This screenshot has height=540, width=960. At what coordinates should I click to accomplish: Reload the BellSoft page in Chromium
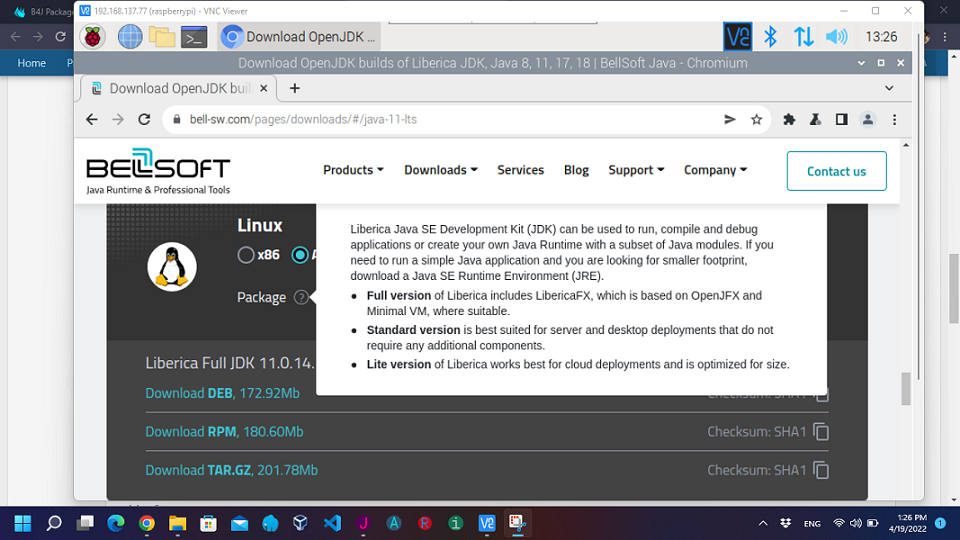pyautogui.click(x=144, y=119)
